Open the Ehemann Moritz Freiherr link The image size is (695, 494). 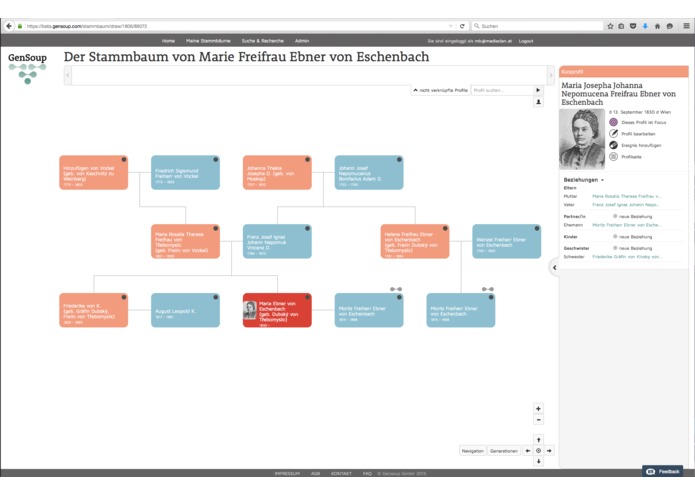[626, 225]
